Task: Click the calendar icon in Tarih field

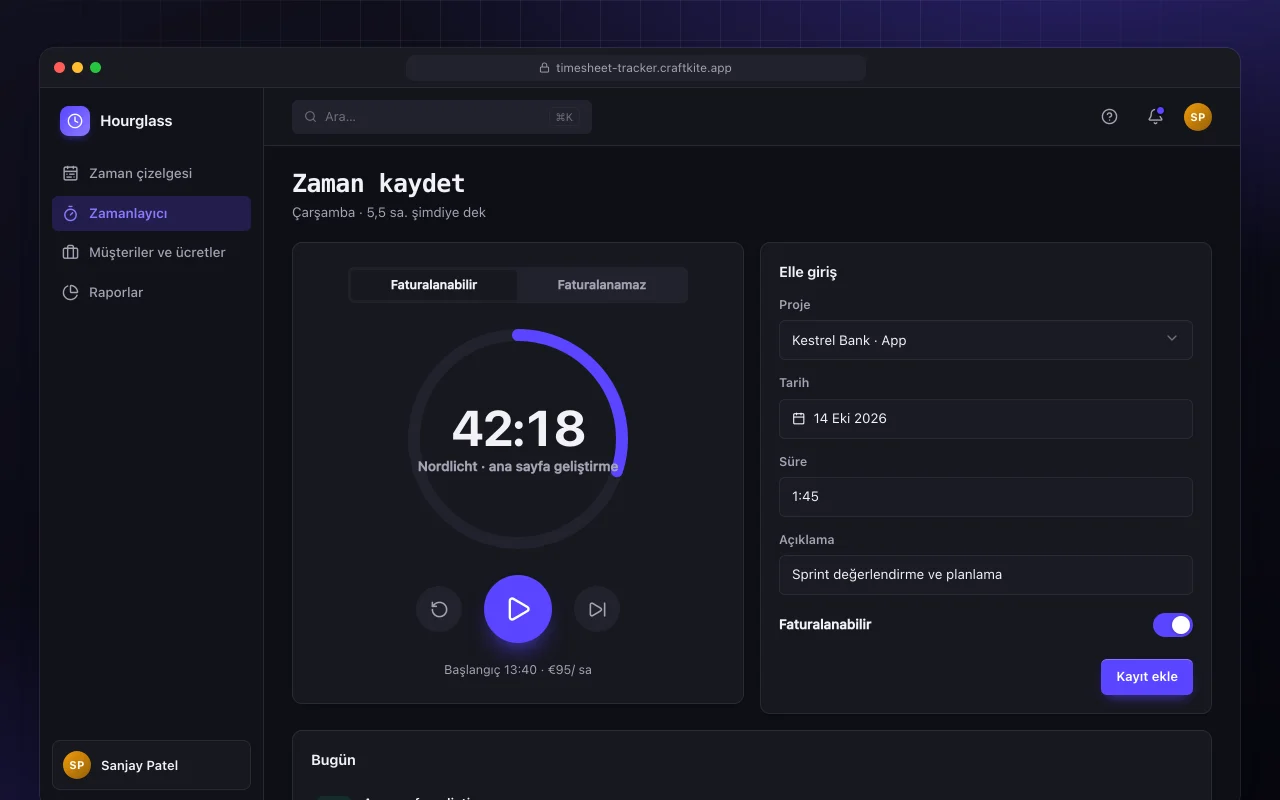Action: click(799, 418)
